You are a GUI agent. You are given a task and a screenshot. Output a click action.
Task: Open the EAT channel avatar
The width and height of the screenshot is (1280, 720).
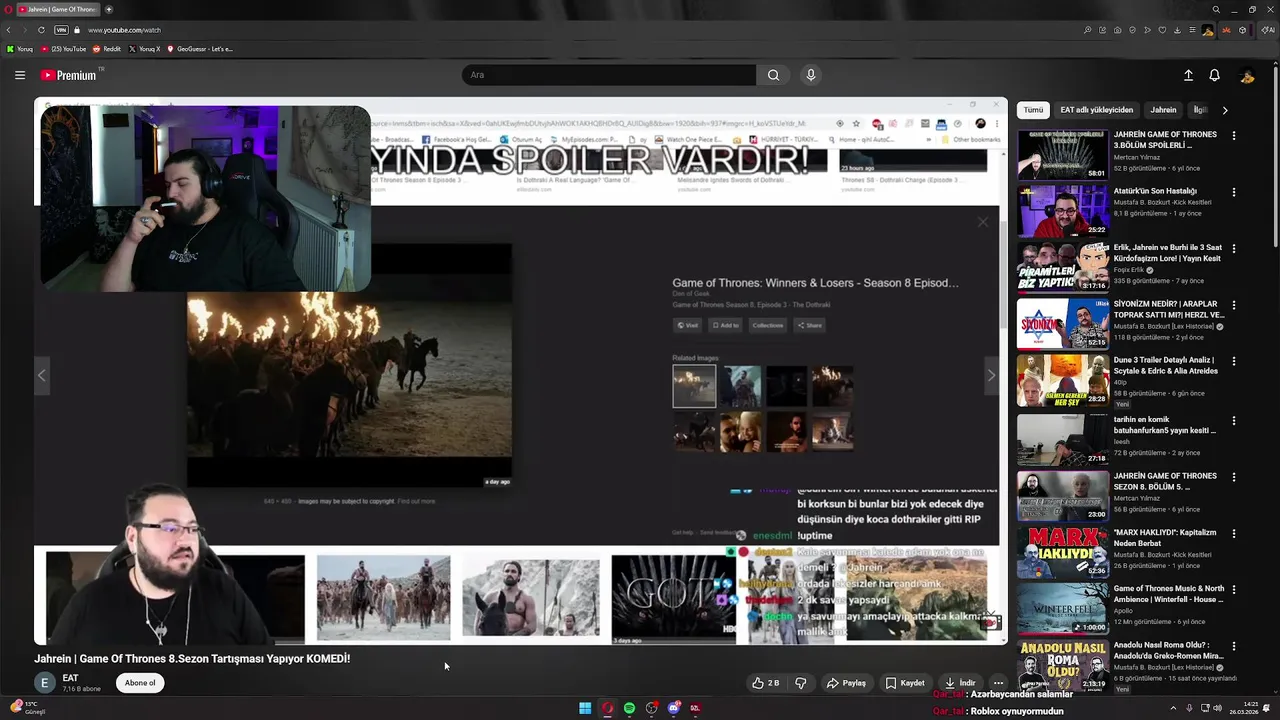pyautogui.click(x=44, y=683)
